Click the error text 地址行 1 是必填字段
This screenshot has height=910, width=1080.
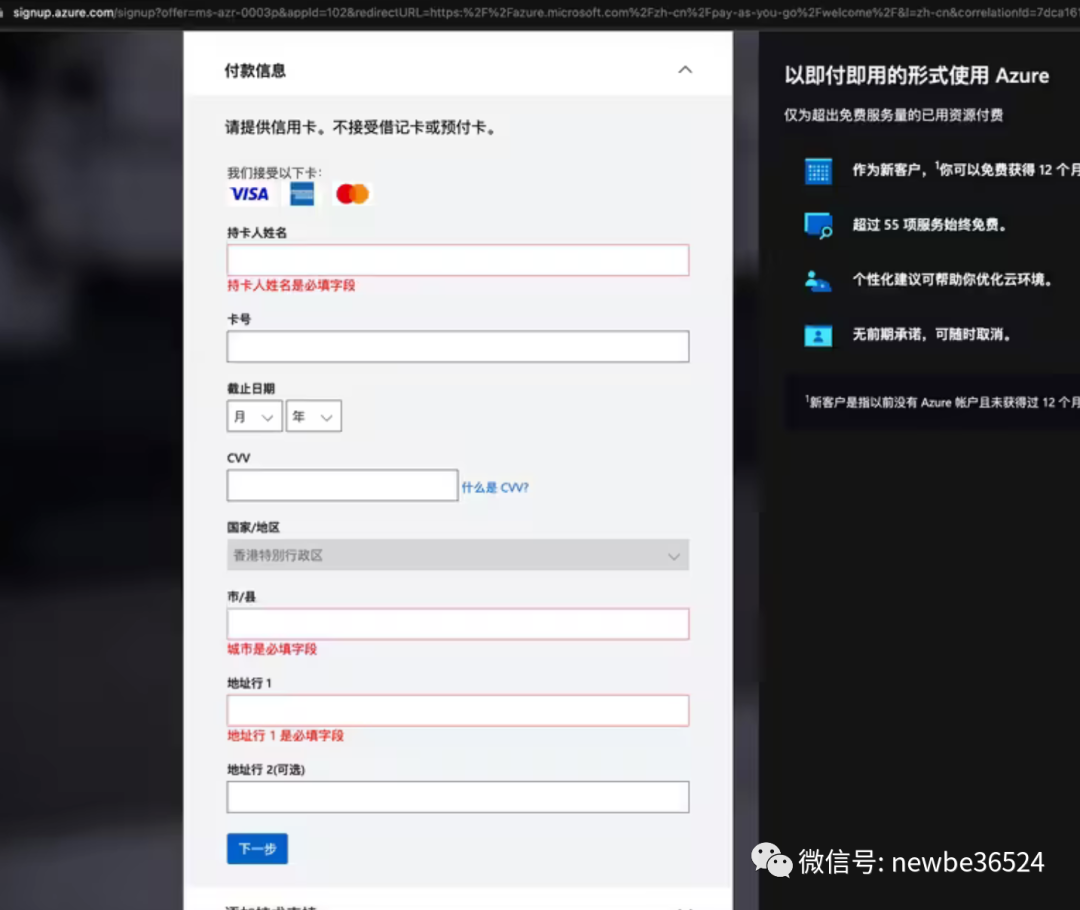pyautogui.click(x=285, y=736)
